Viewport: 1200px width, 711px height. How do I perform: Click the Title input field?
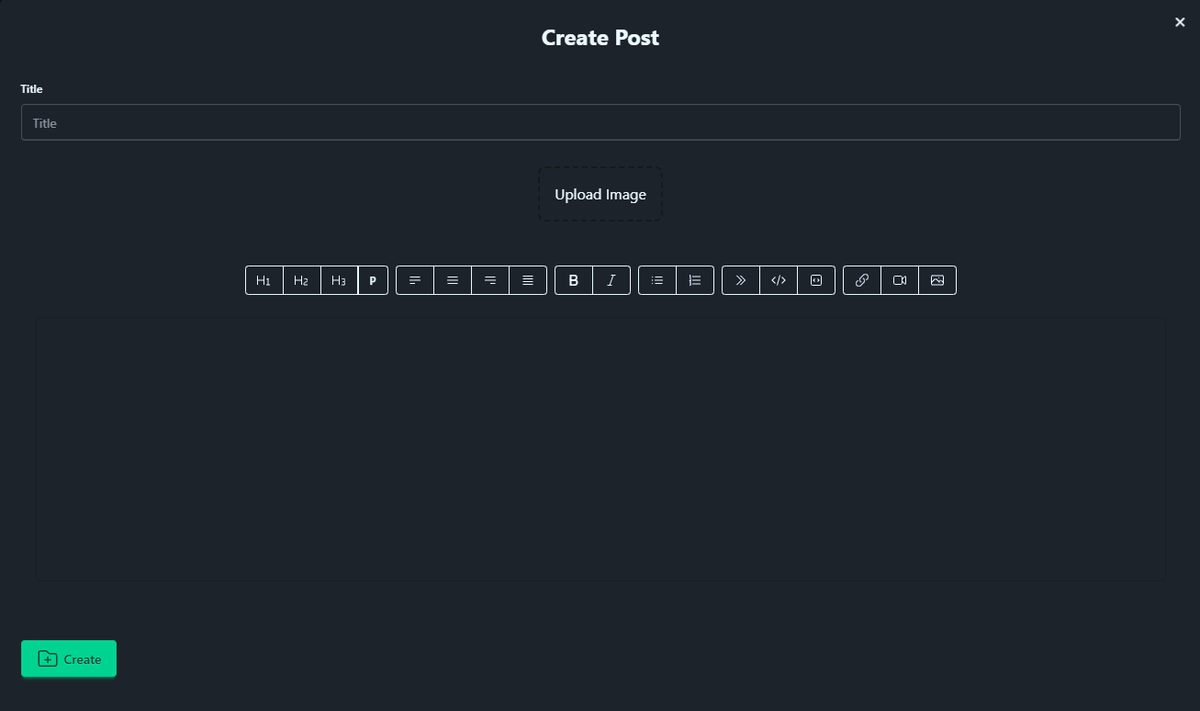(x=600, y=123)
